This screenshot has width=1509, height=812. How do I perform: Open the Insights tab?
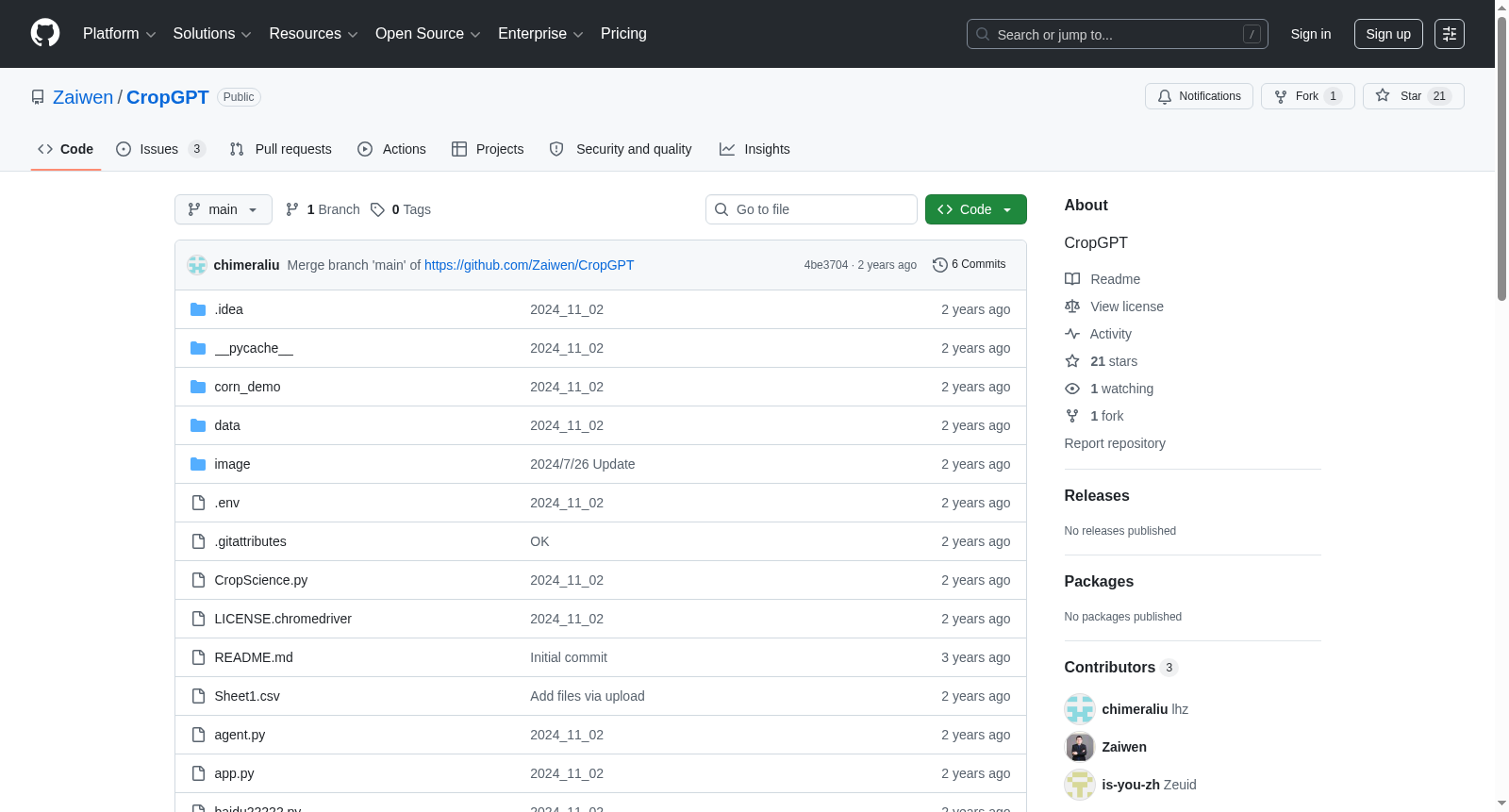click(x=754, y=149)
